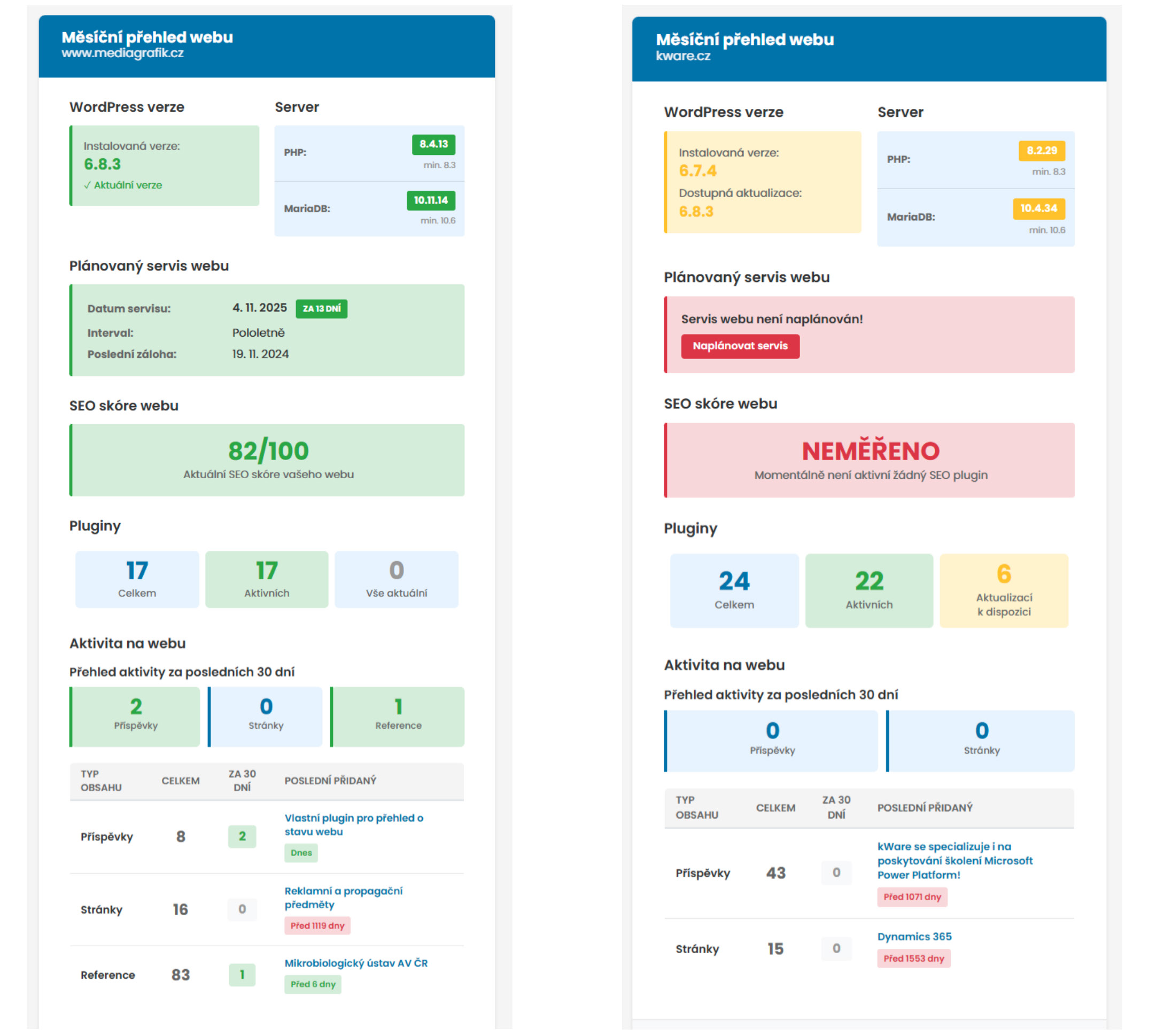1149x1036 pixels.
Task: Click the Dnes green date tag
Action: (301, 853)
